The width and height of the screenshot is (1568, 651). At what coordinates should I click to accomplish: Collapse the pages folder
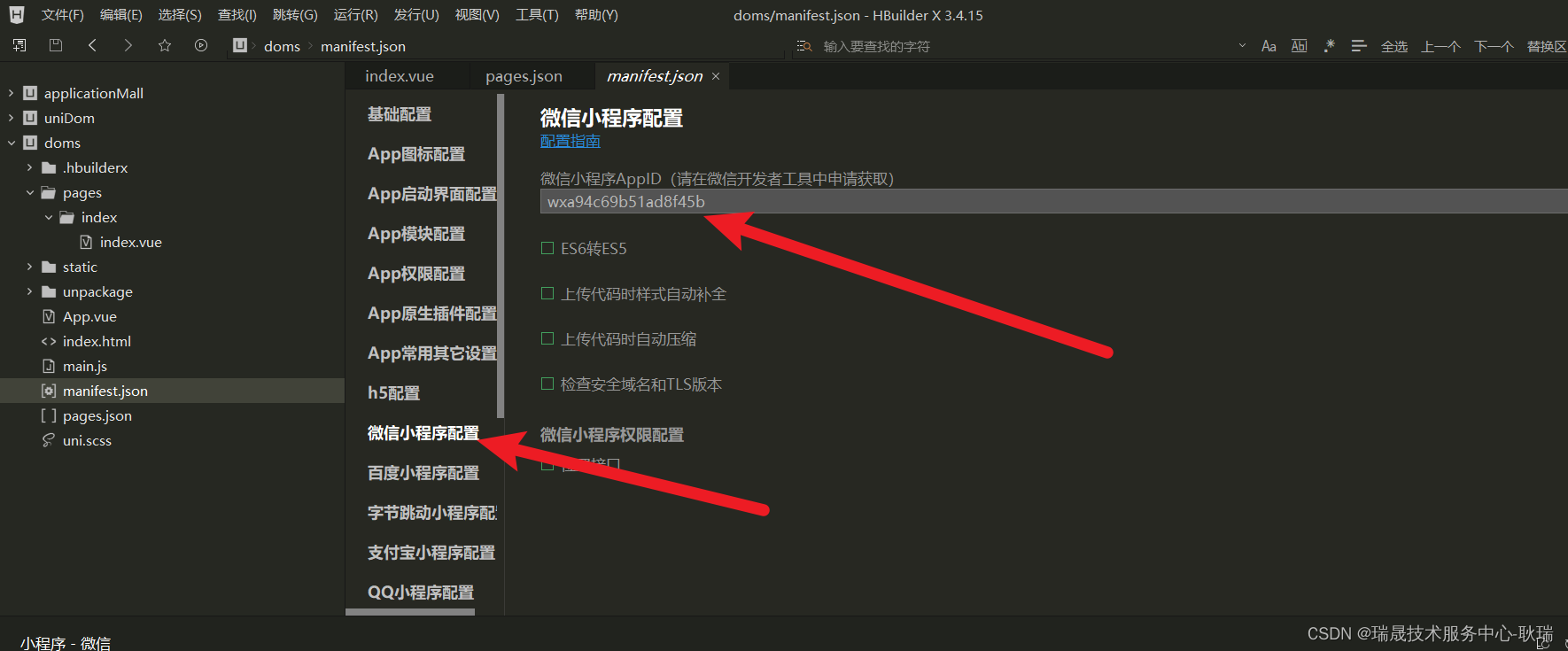pyautogui.click(x=29, y=192)
